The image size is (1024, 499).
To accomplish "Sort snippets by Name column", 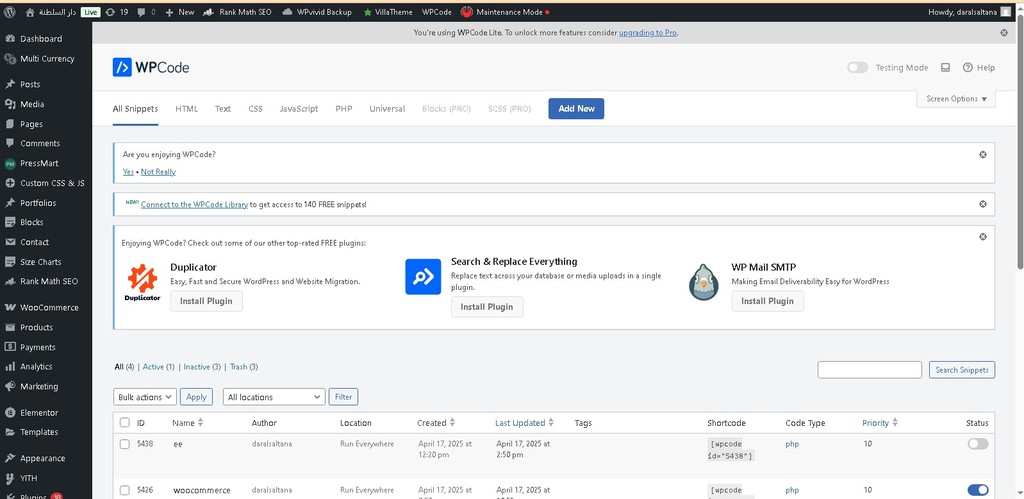I will pos(187,423).
